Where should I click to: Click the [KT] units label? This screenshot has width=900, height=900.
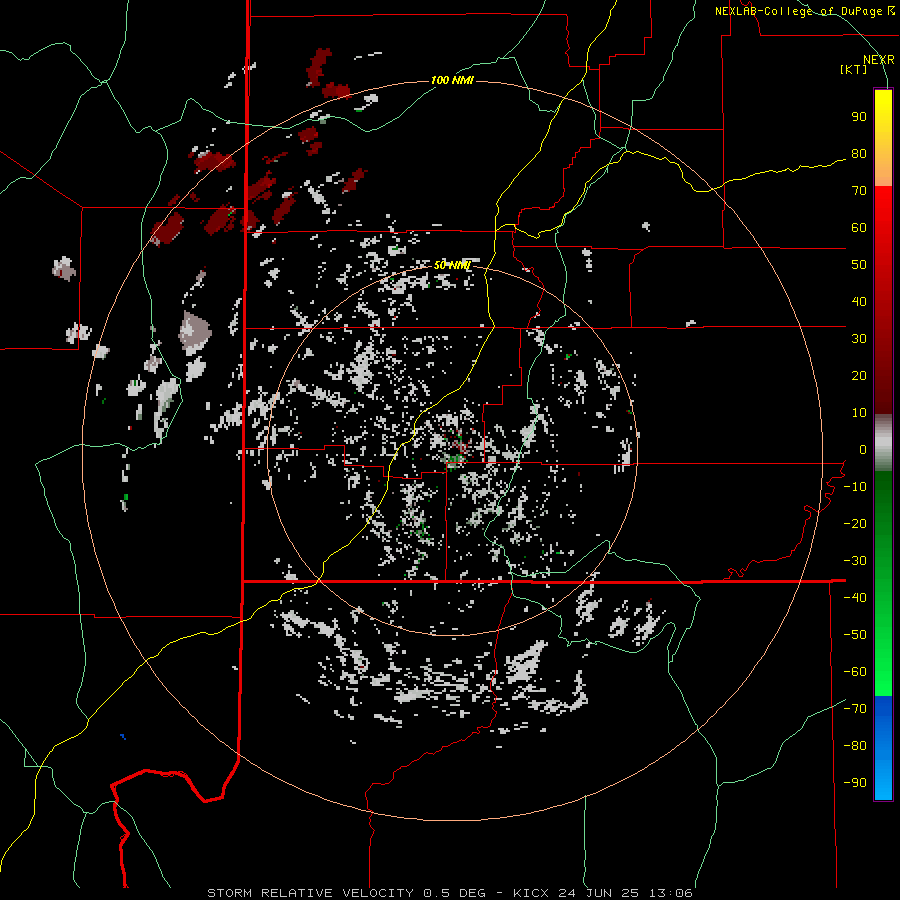[854, 69]
